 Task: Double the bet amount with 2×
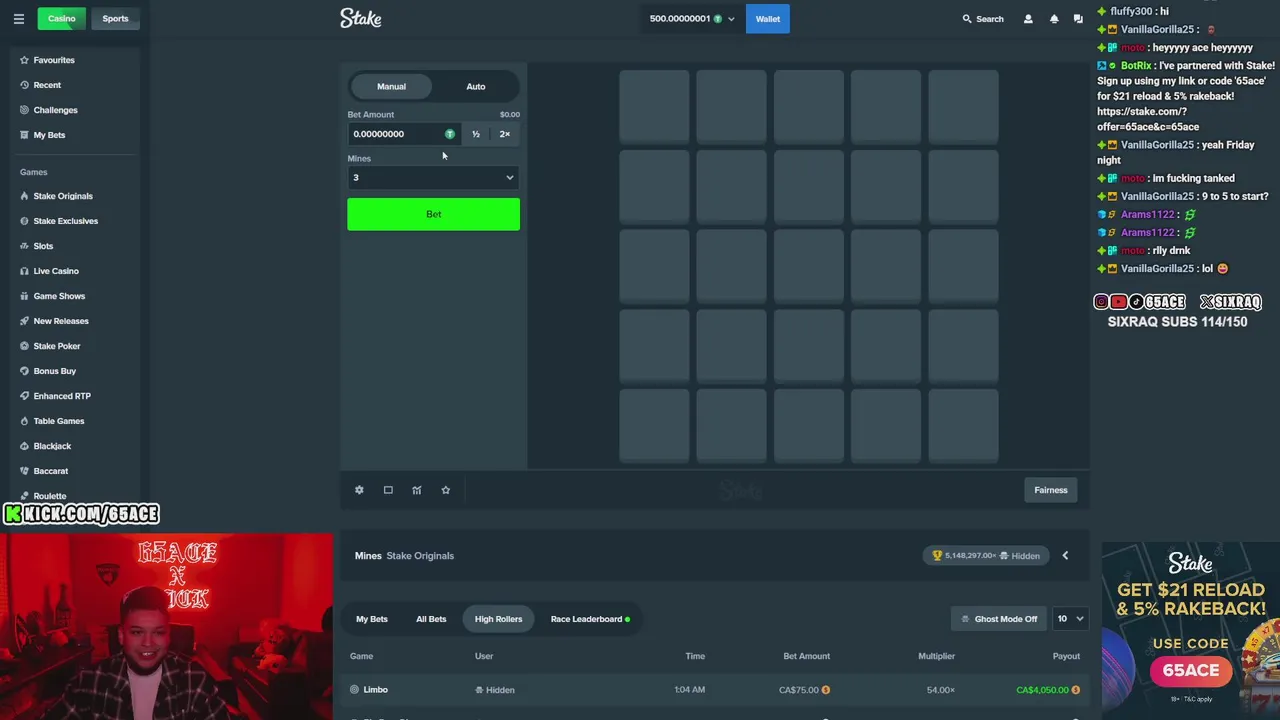[505, 134]
